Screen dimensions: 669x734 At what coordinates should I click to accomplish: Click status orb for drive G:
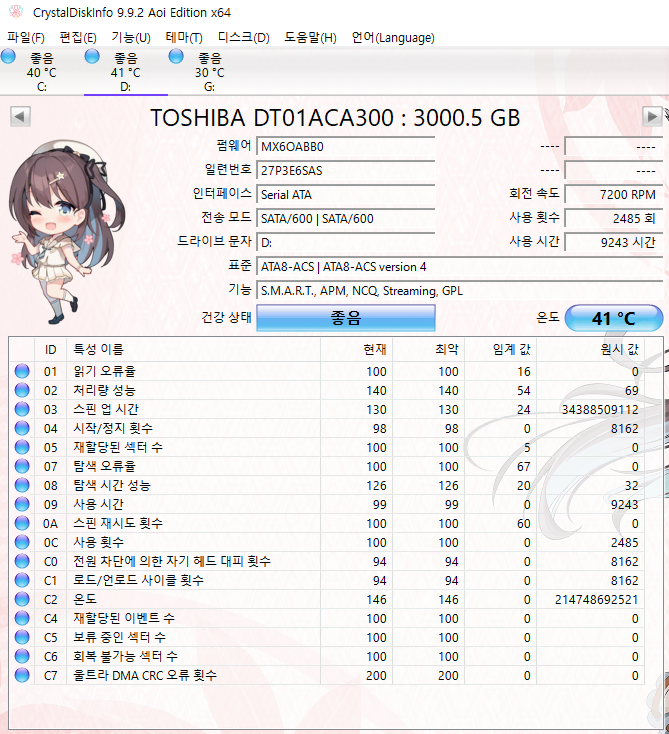point(176,56)
